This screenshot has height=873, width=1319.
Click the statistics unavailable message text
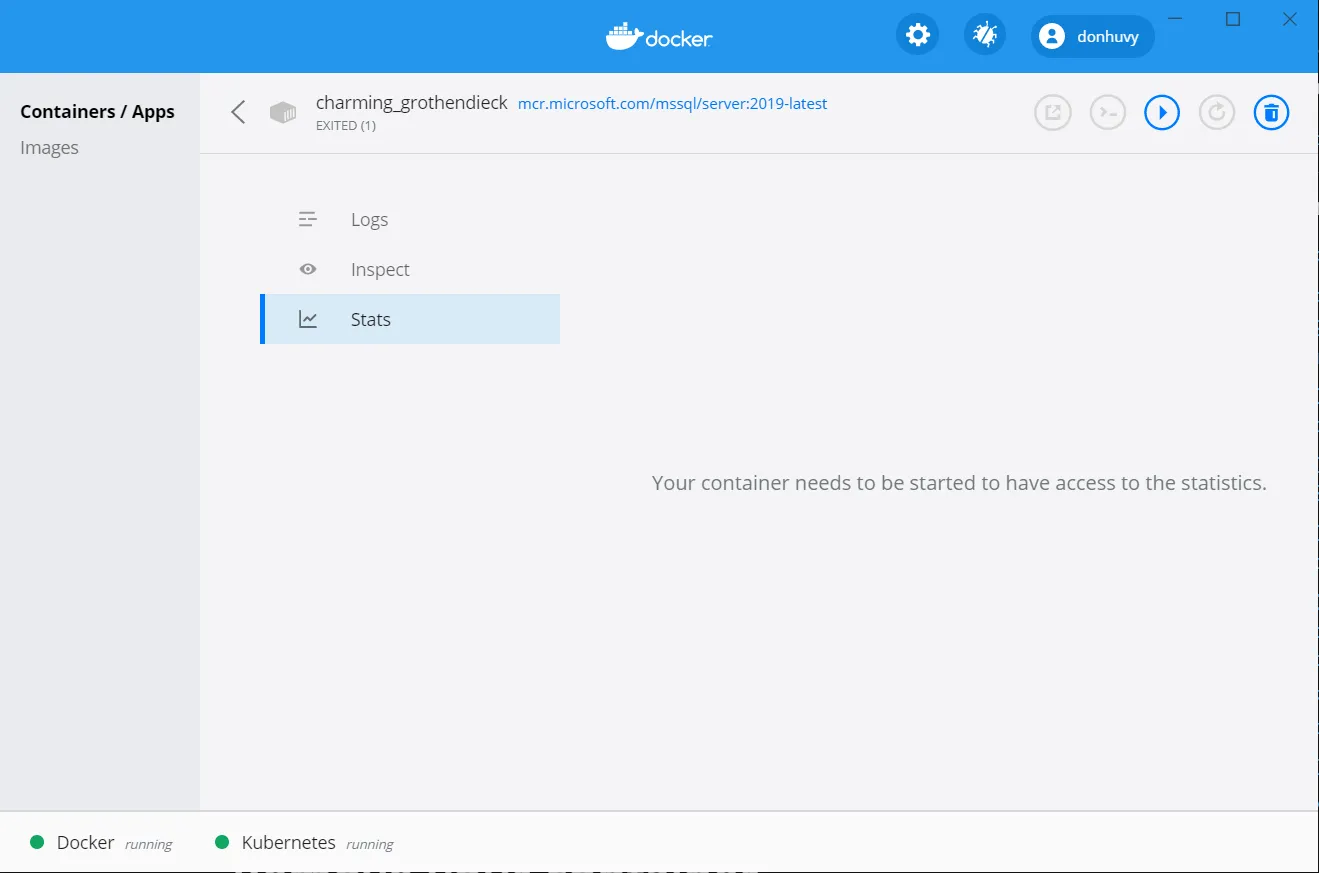959,483
